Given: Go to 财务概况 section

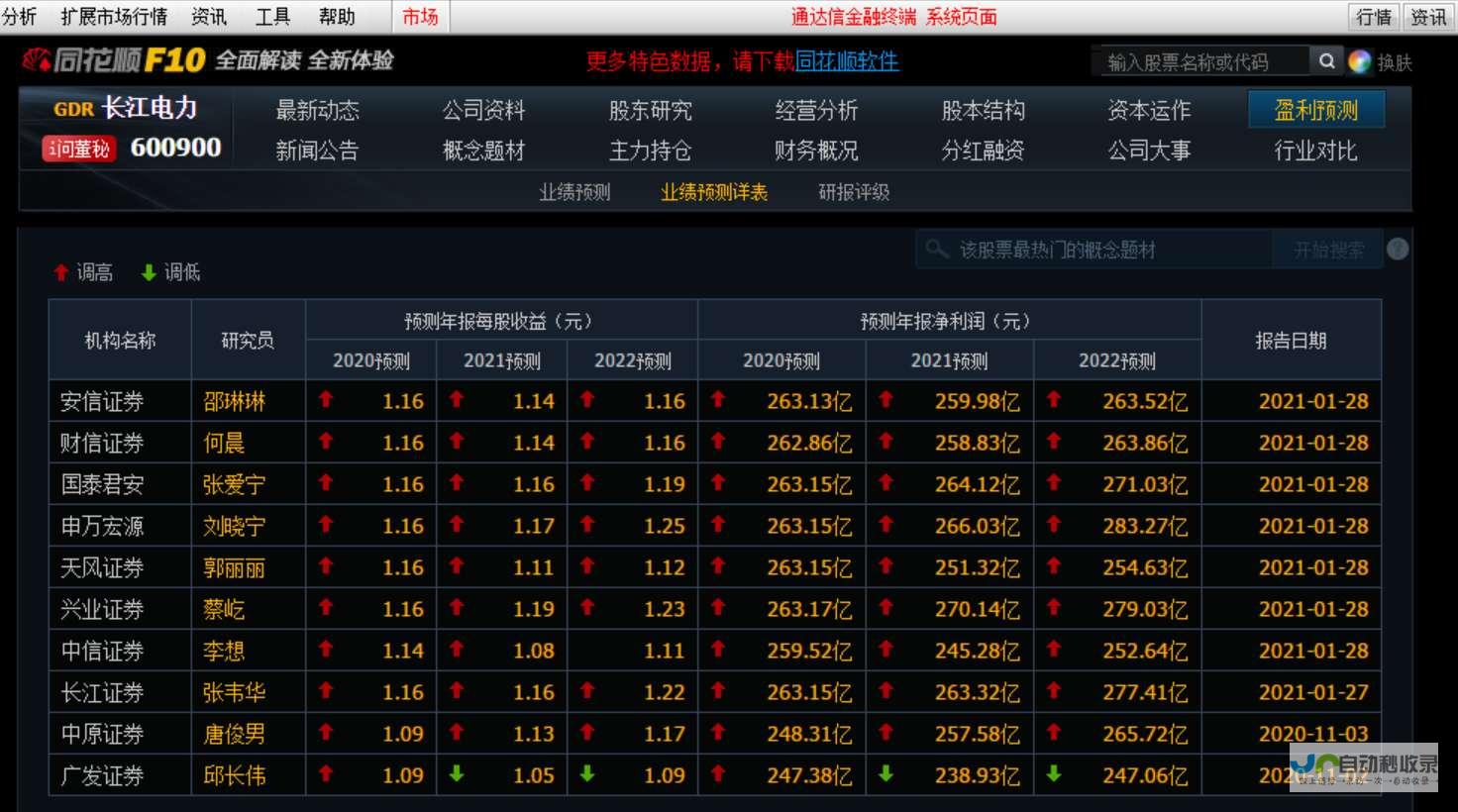Looking at the screenshot, I should (x=816, y=151).
